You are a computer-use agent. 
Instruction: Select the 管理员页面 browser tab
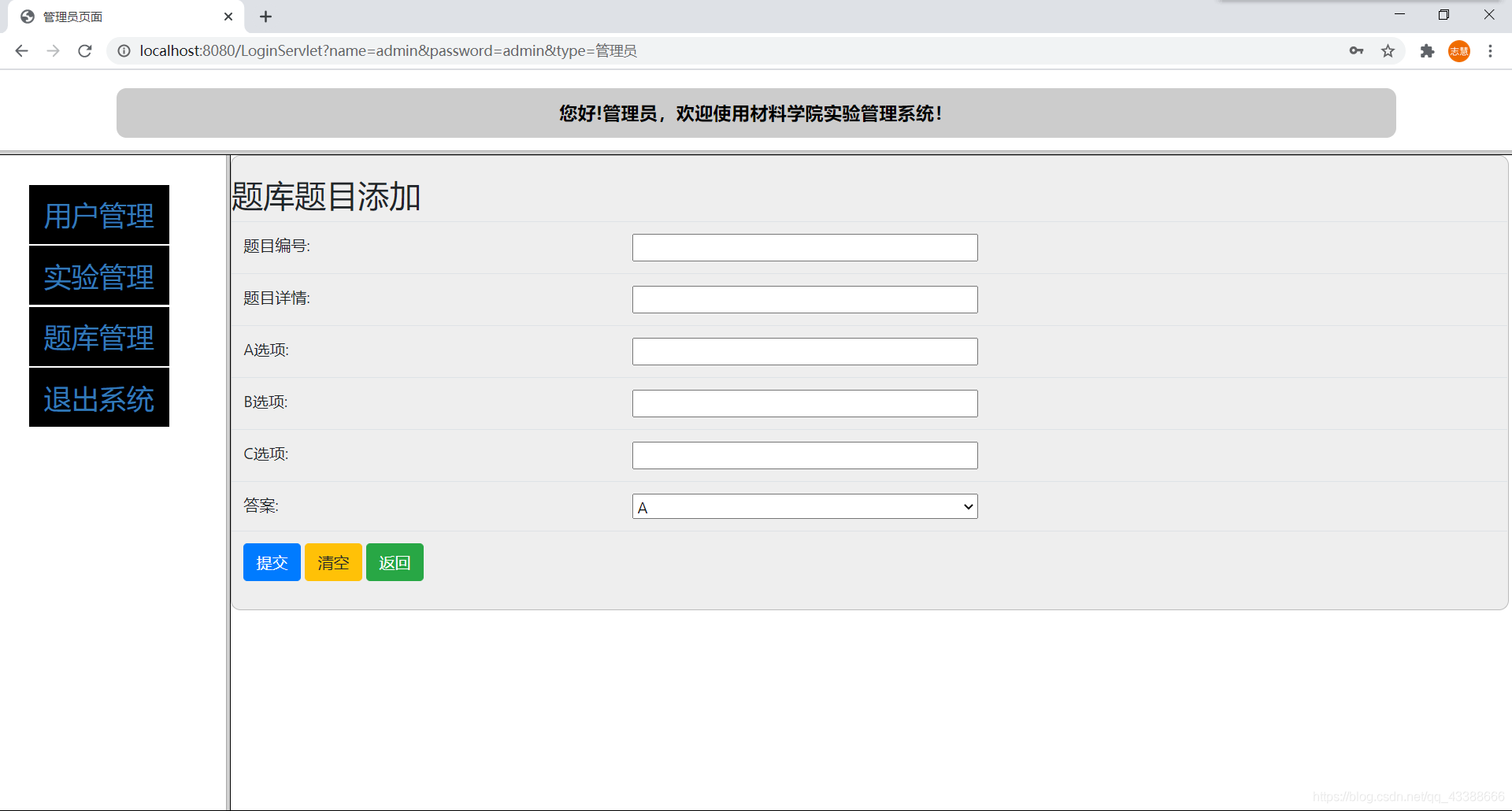coord(126,17)
